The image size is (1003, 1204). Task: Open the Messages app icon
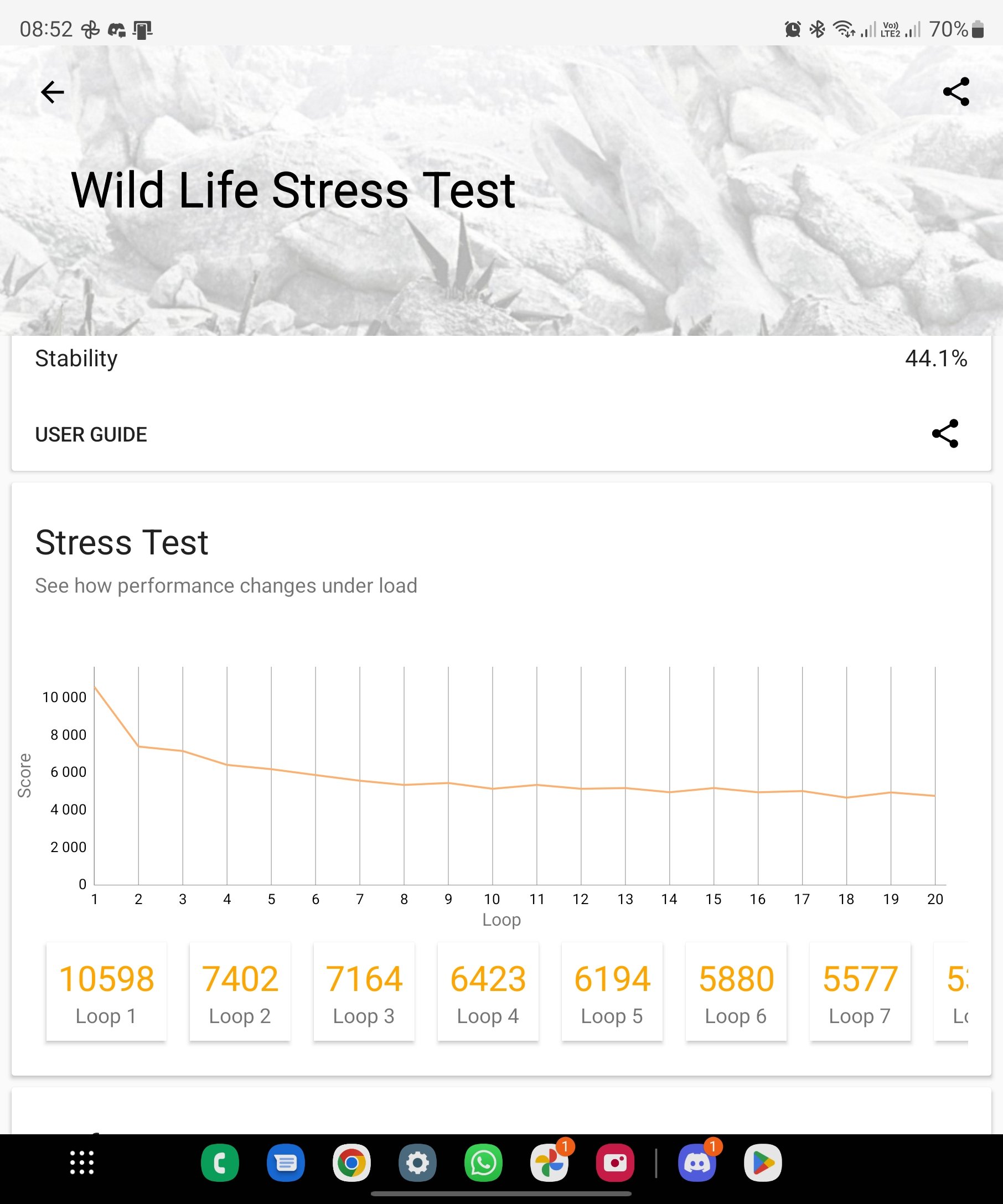[286, 1163]
